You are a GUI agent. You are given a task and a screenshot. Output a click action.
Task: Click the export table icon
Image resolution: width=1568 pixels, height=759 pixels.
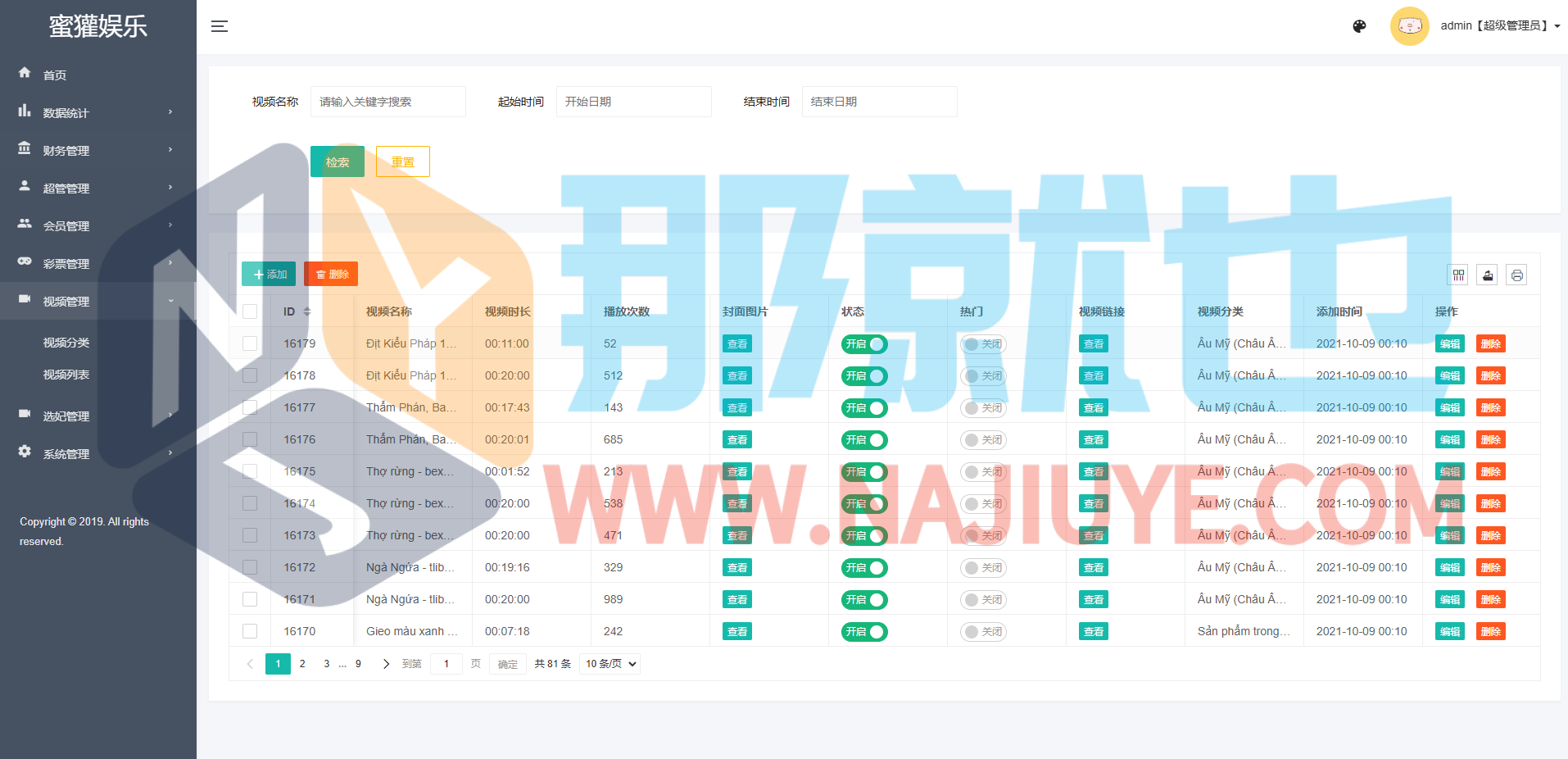(x=1488, y=275)
